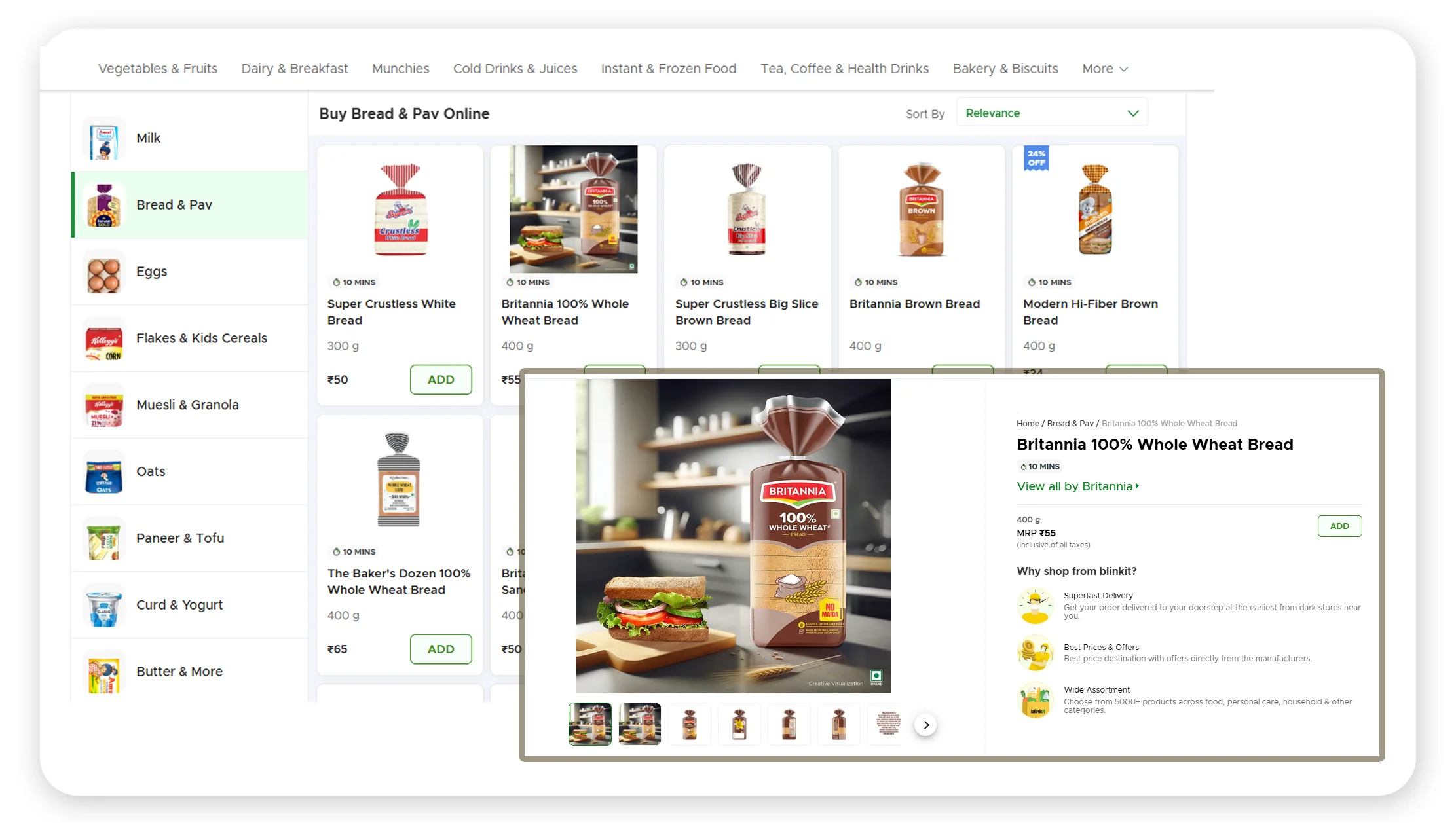Click the next image arrow on product popup
The image size is (1456, 823).
coord(925,724)
